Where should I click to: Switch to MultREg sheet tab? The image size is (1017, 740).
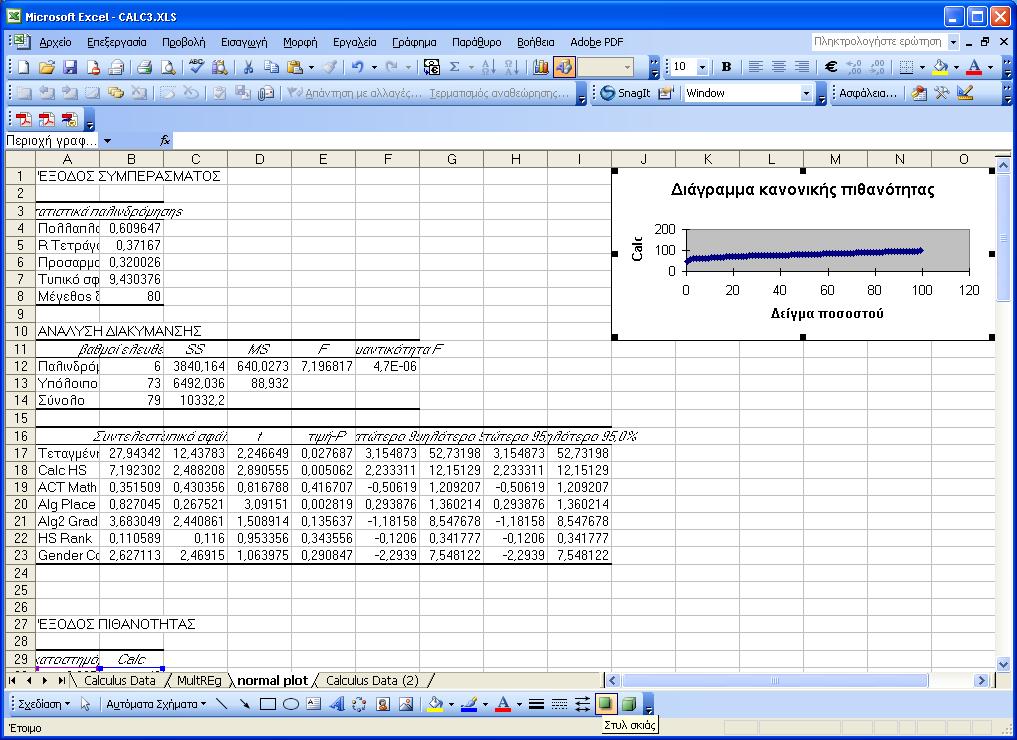198,680
